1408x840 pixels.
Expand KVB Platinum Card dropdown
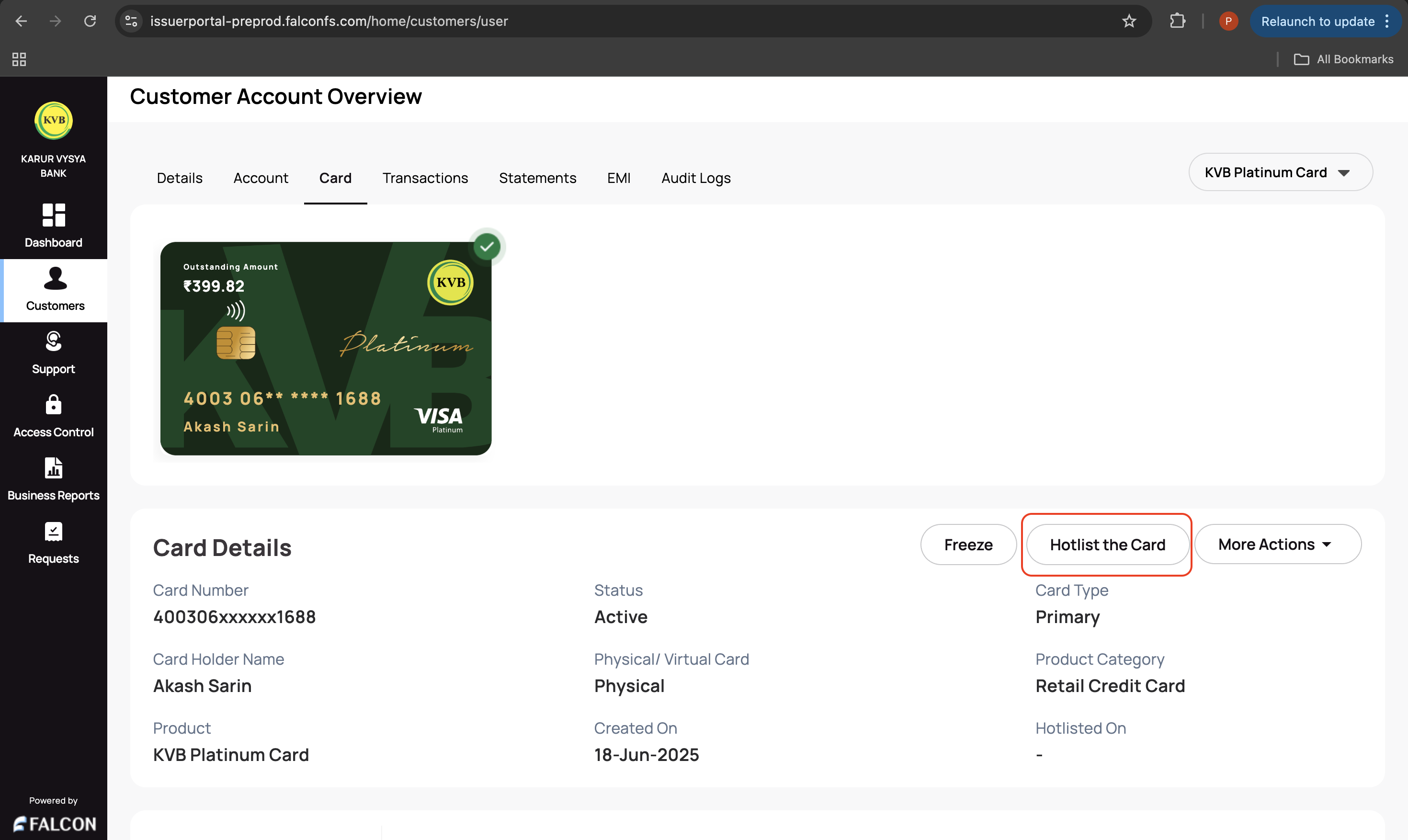click(x=1280, y=172)
